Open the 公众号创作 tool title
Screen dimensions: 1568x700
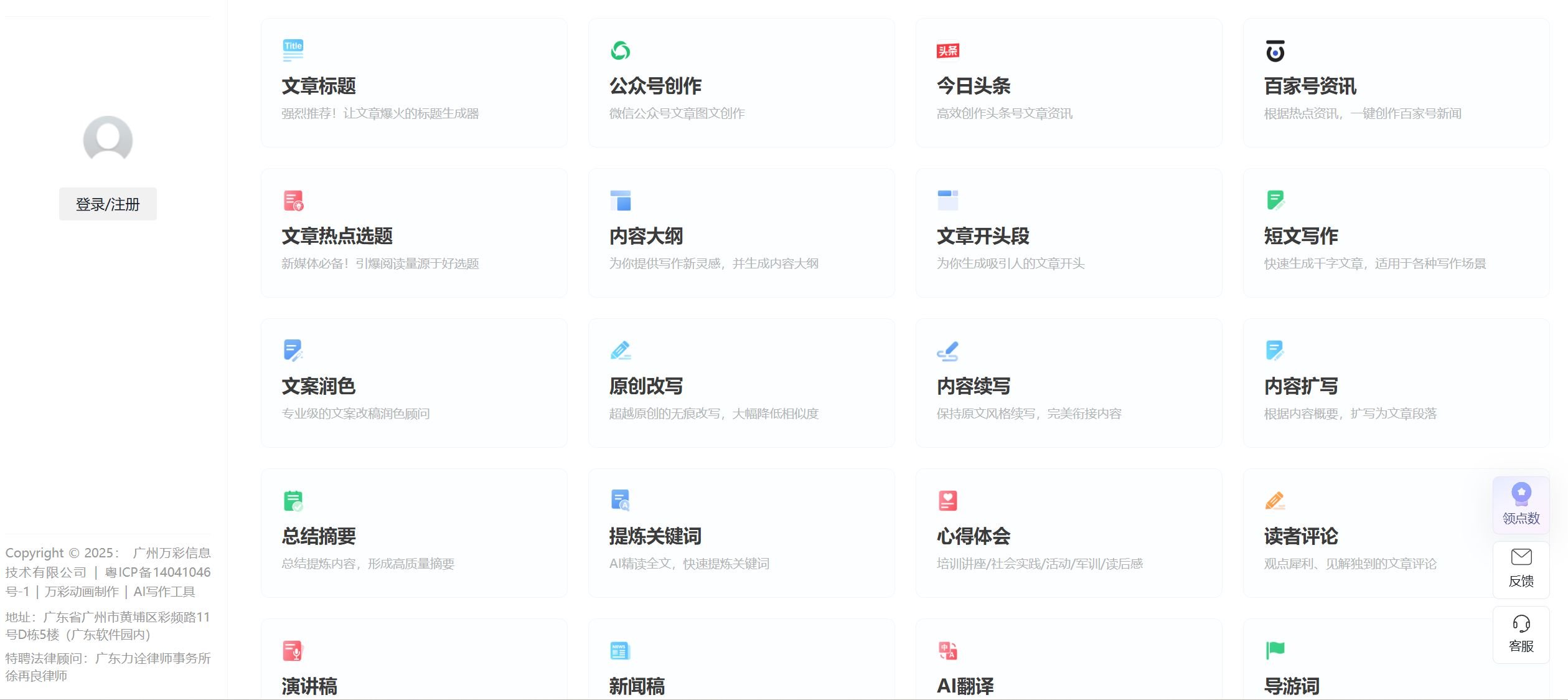click(x=655, y=86)
